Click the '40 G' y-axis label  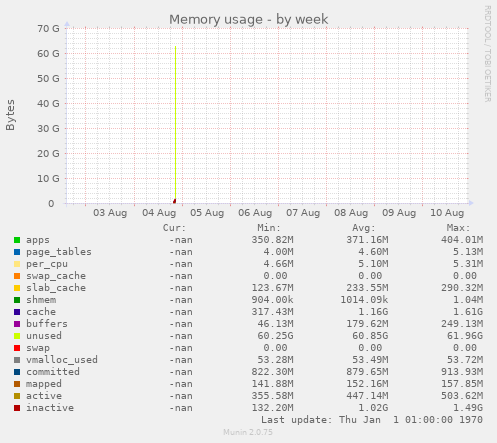click(x=48, y=104)
